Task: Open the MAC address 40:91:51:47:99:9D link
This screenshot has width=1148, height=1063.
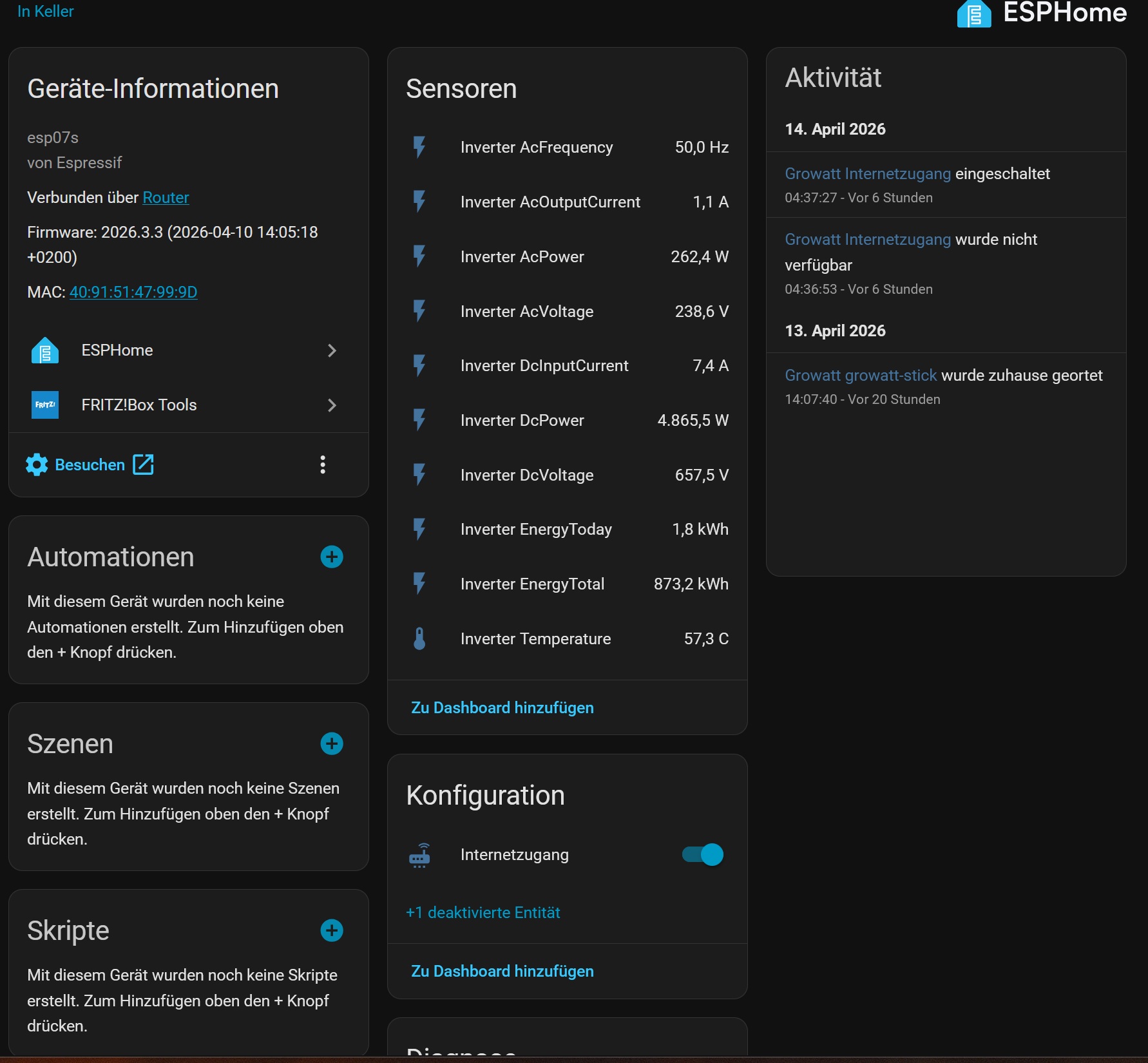Action: point(133,292)
